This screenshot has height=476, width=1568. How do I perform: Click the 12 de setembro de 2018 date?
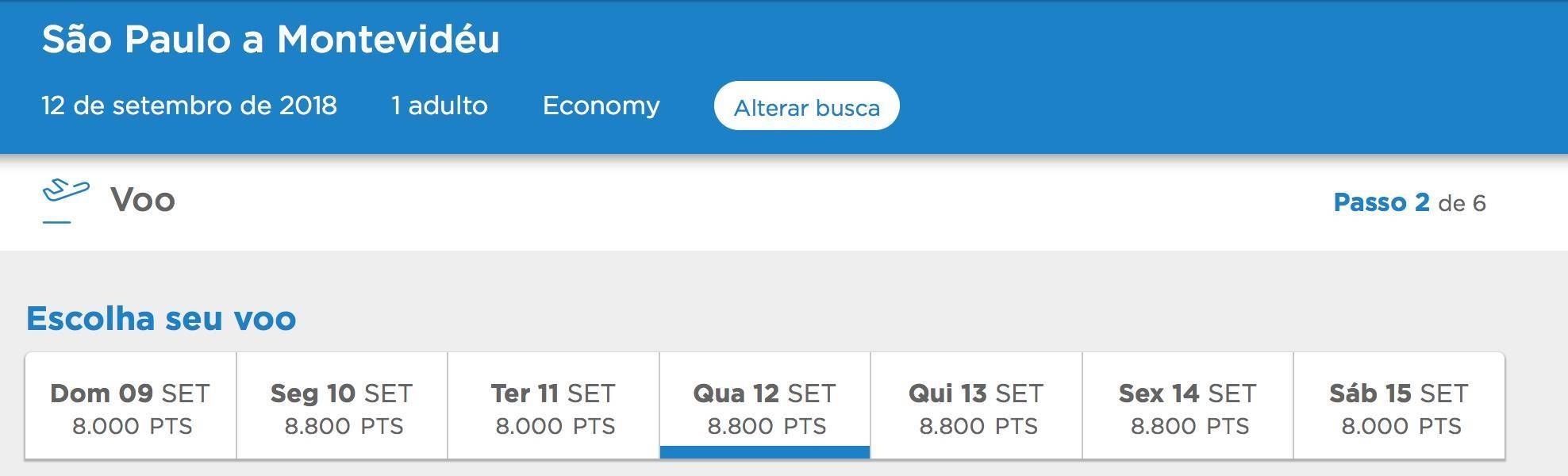[189, 106]
